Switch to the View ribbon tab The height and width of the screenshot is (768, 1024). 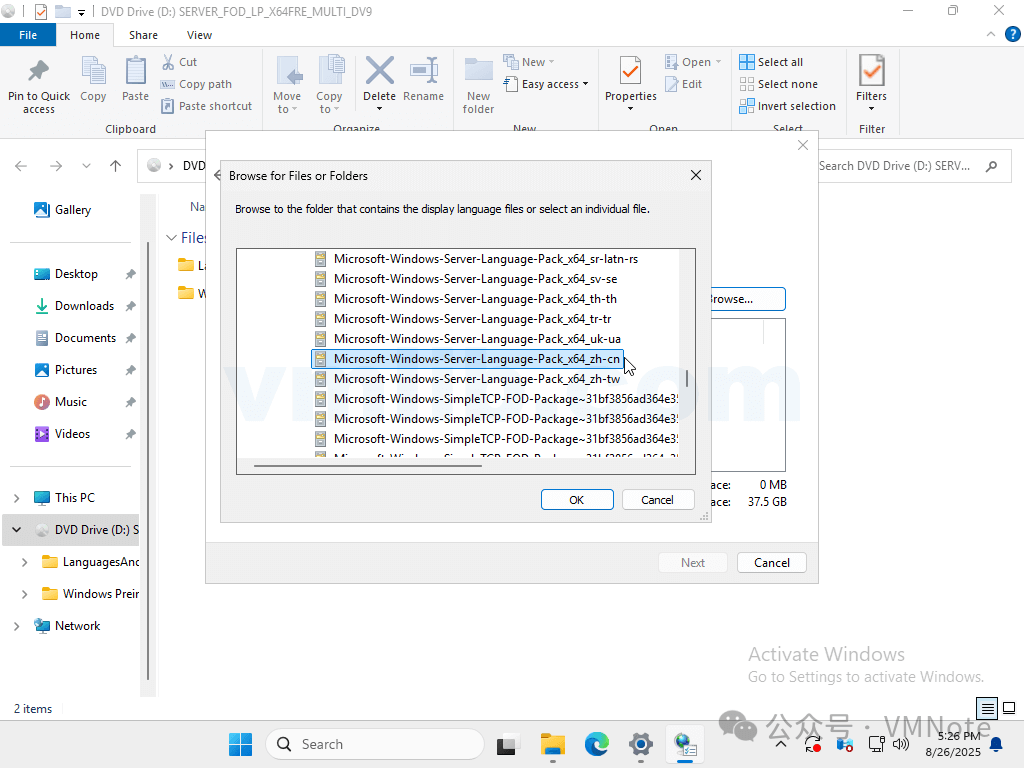(199, 35)
